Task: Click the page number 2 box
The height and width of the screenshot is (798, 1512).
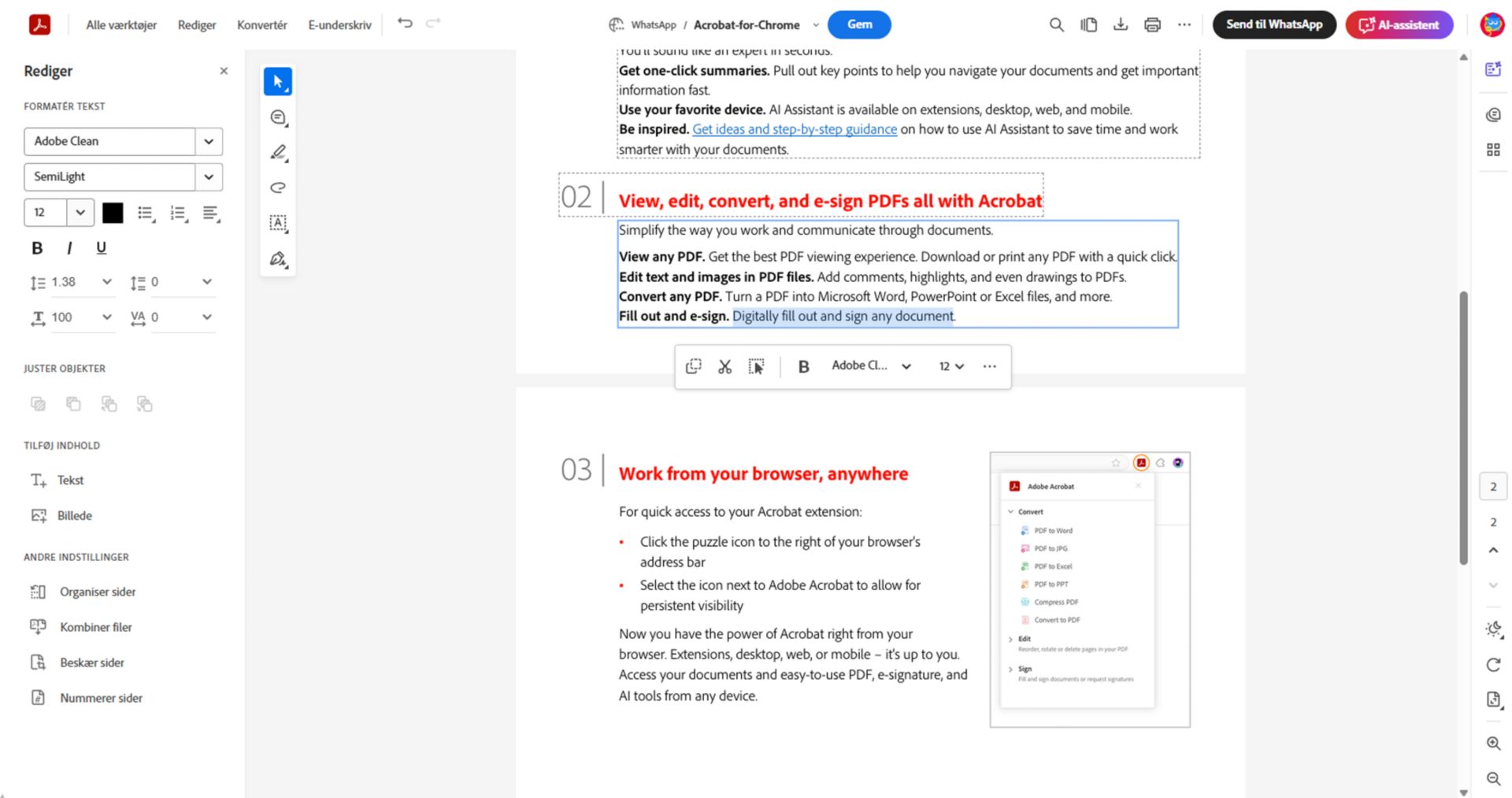Action: (1493, 487)
